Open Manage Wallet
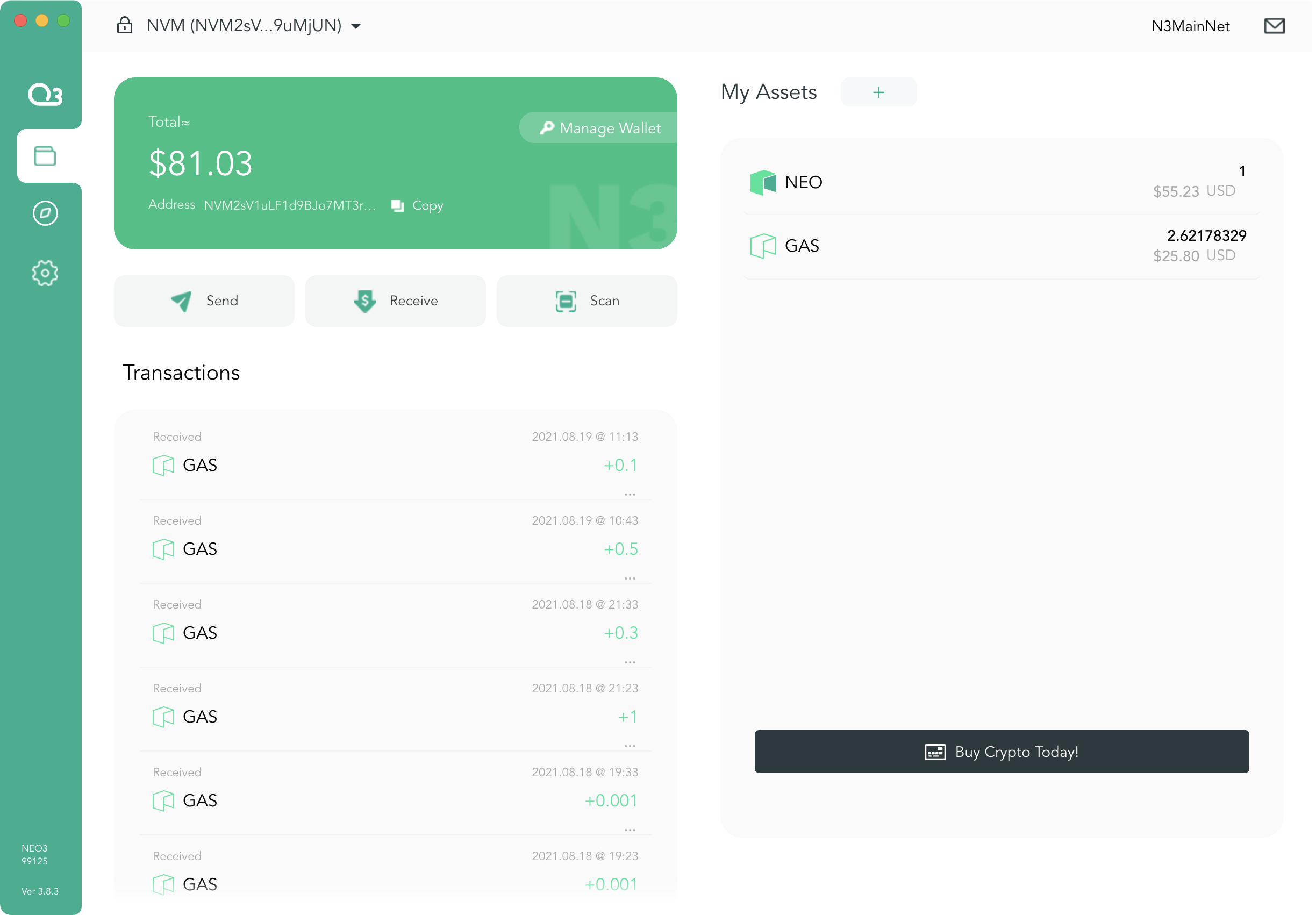 597,128
